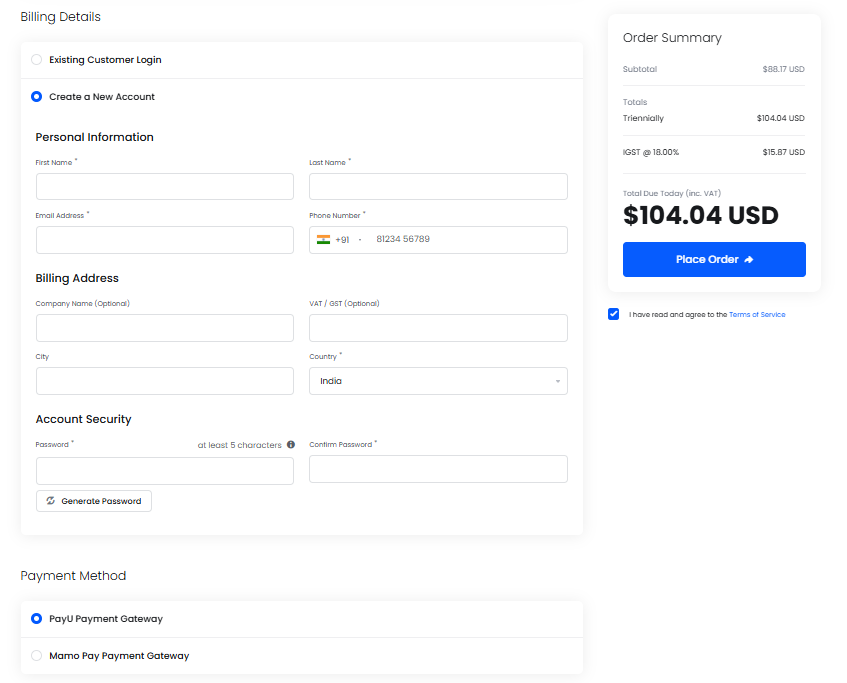Open the Terms of Service link
This screenshot has width=847, height=683.
point(757,314)
